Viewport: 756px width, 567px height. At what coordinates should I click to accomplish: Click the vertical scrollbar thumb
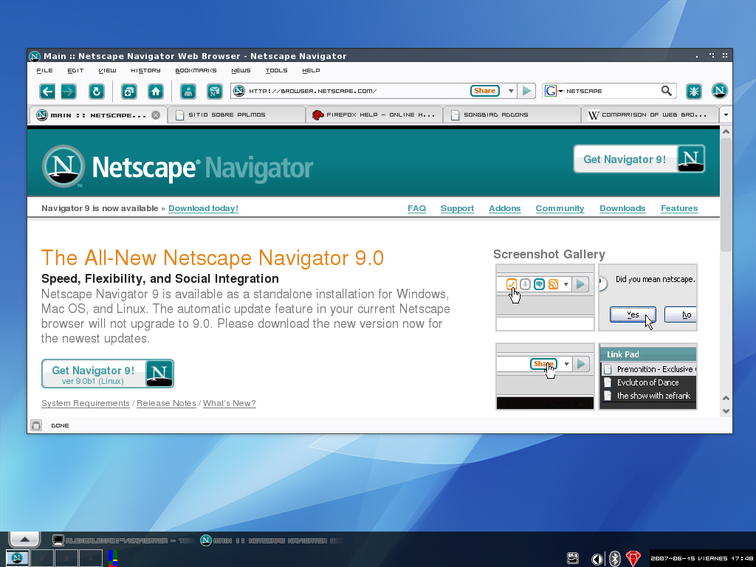[726, 194]
